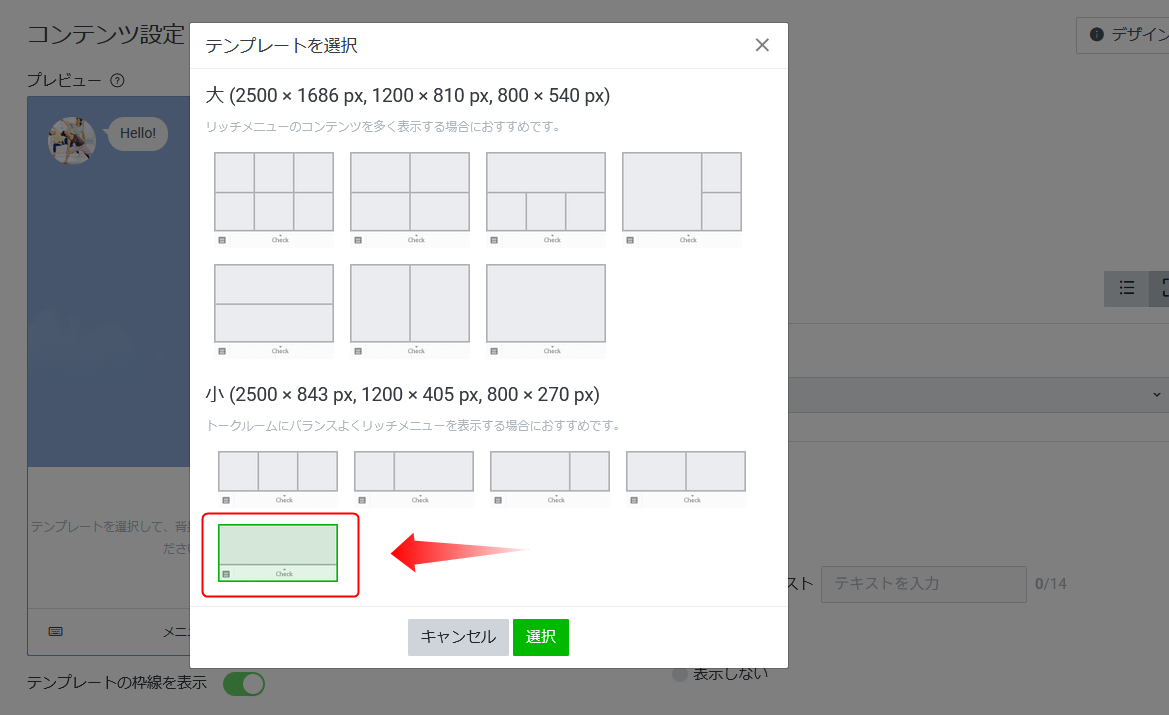The image size is (1169, 715).
Task: Expand the Check preview under the first large template
Action: [281, 240]
